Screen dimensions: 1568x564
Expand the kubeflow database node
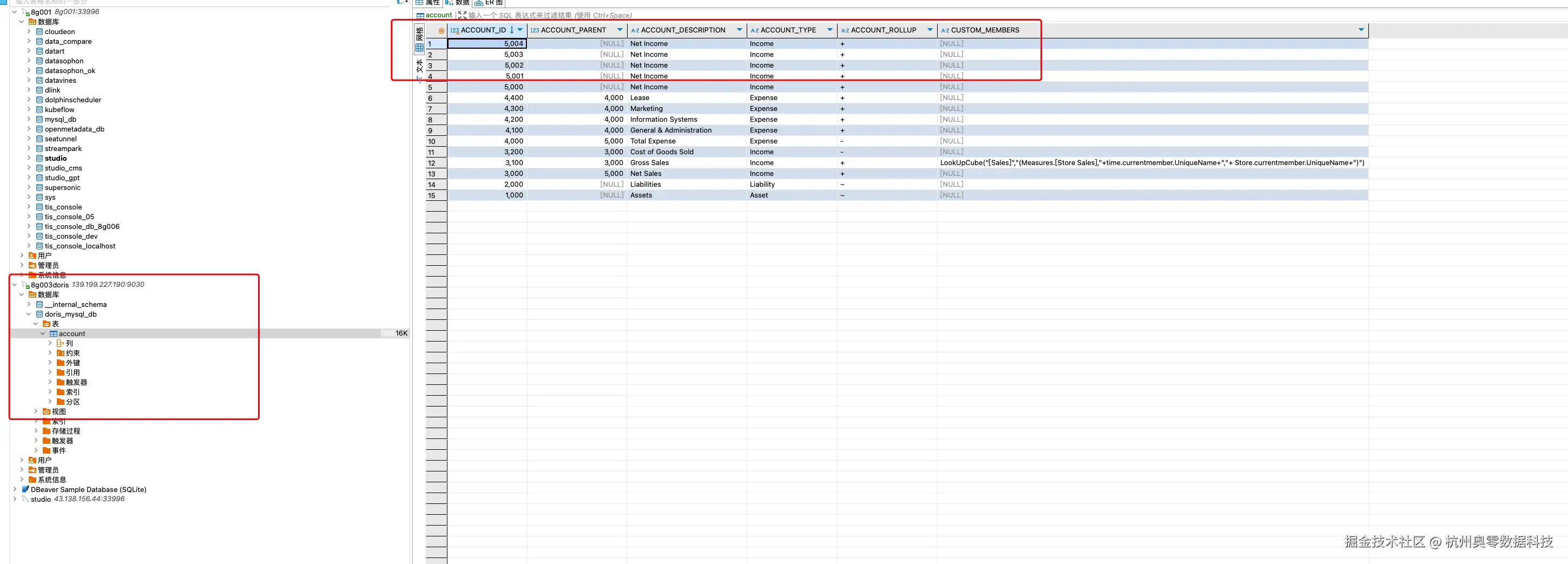tap(29, 110)
